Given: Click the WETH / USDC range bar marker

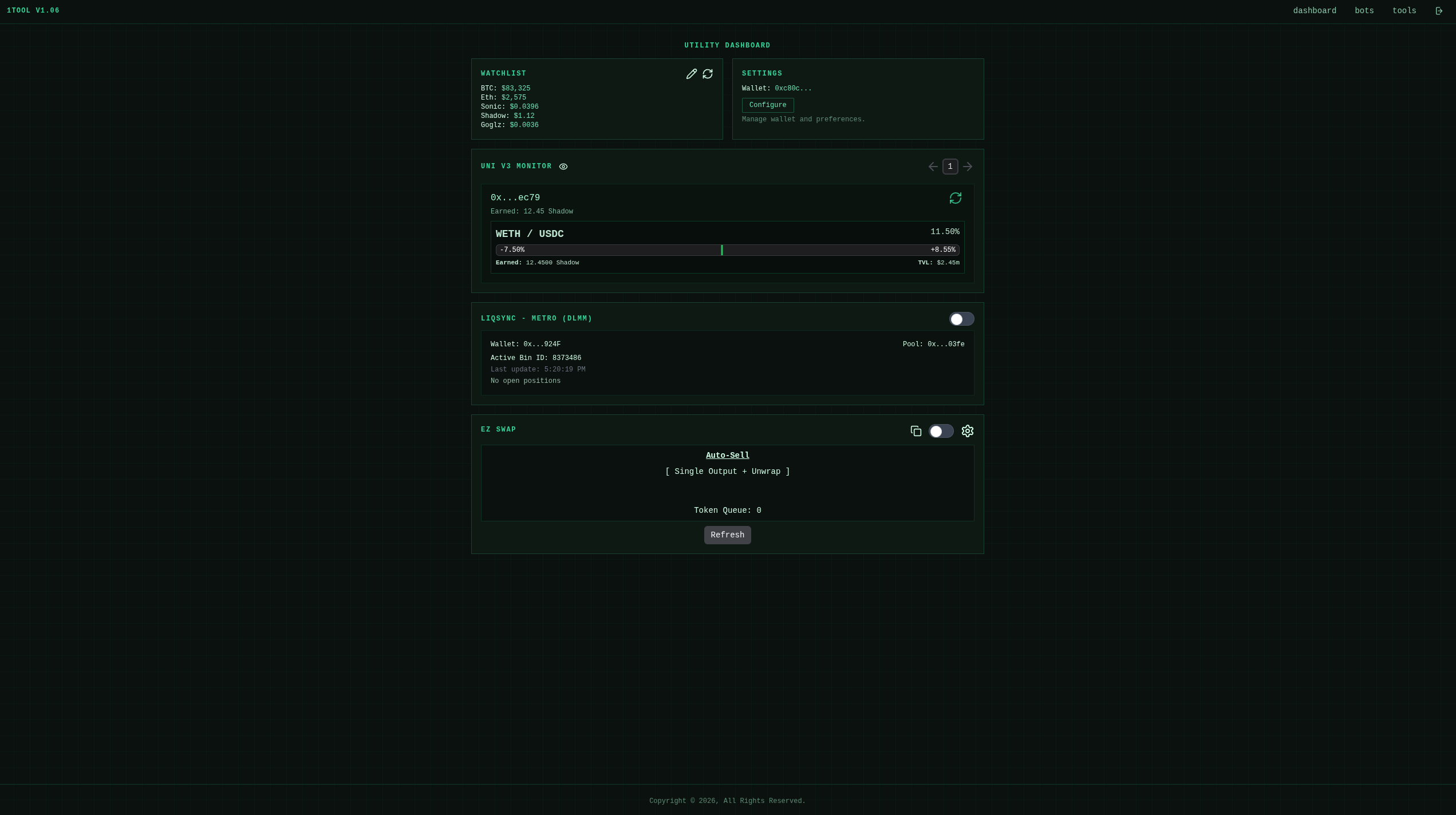Looking at the screenshot, I should click(722, 250).
